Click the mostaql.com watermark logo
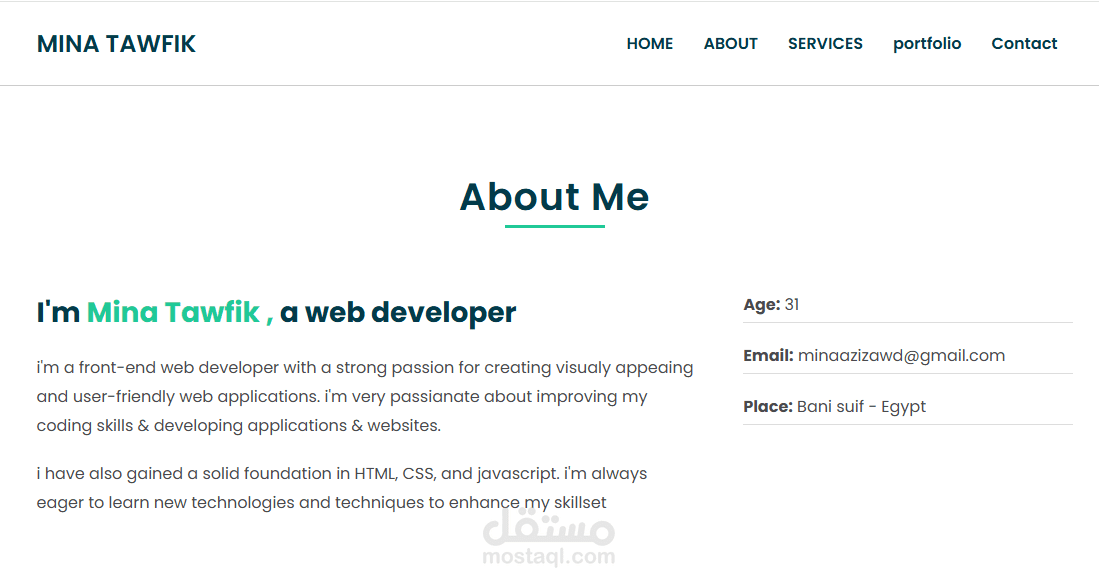The image size is (1099, 580). pyautogui.click(x=549, y=557)
